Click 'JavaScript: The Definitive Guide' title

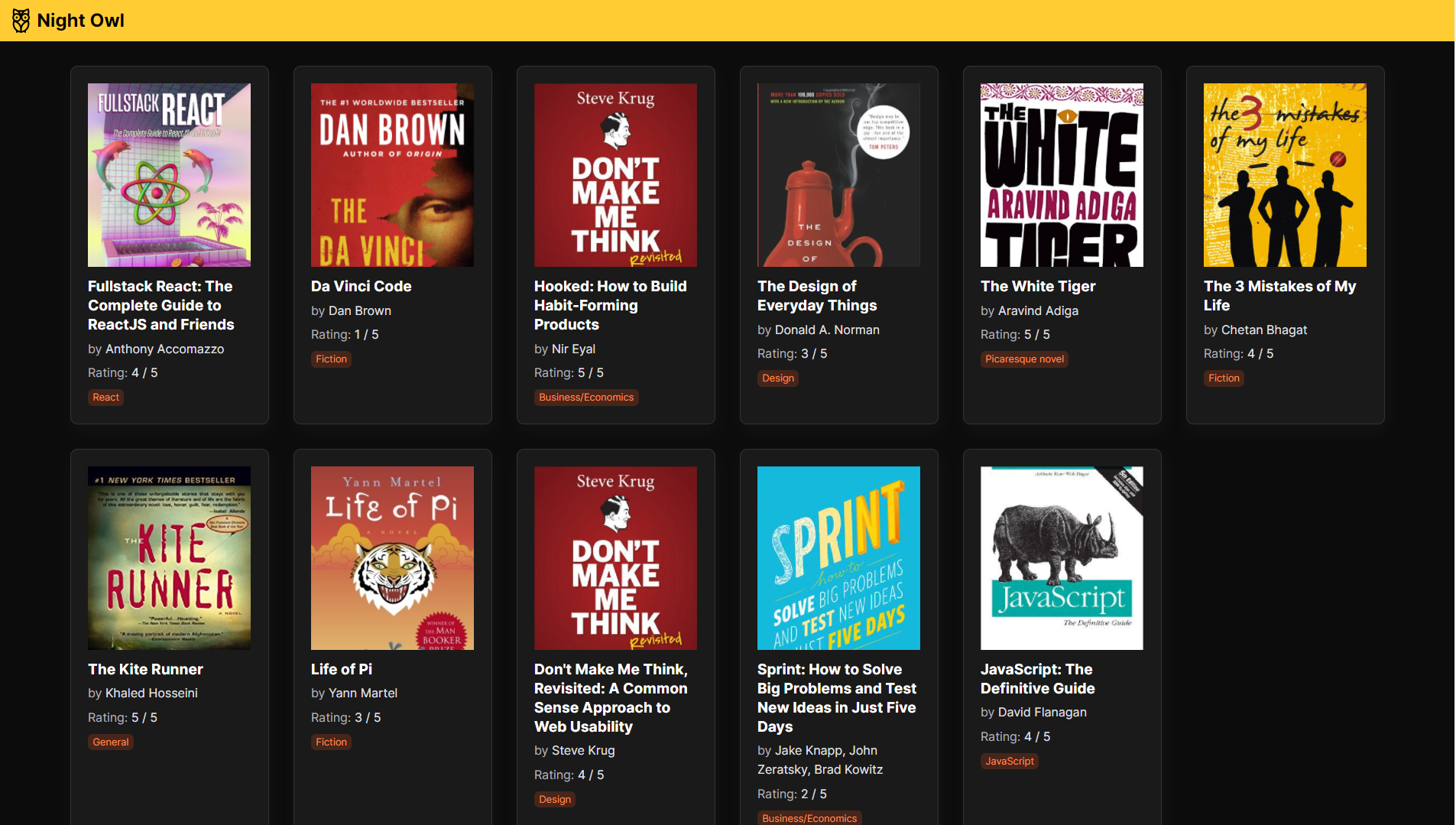[x=1038, y=679]
